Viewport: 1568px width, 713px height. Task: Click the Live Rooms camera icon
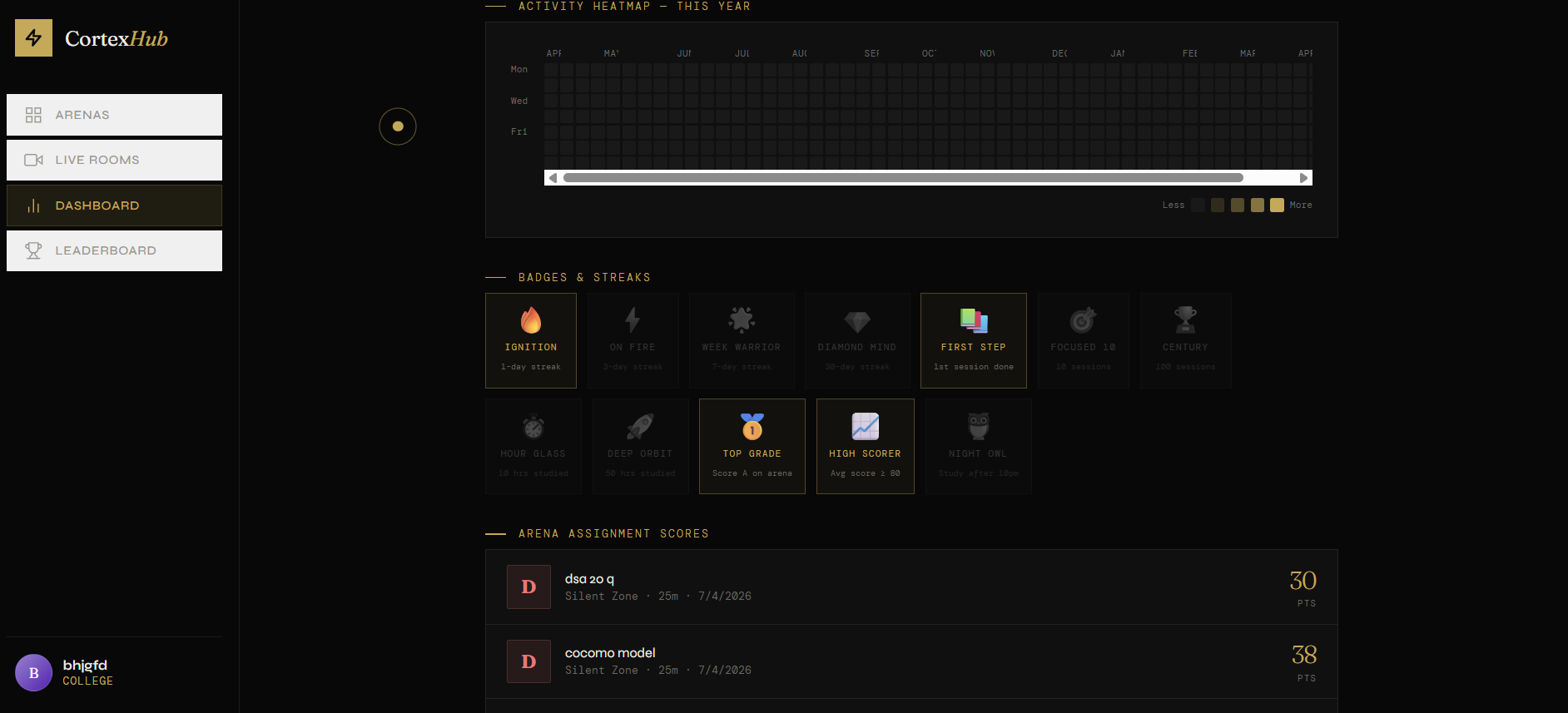point(33,160)
